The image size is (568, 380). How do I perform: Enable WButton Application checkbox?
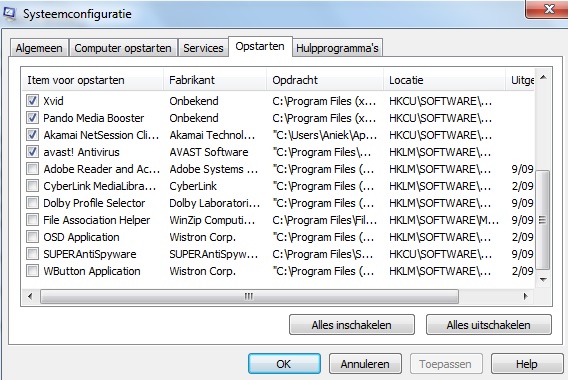(32, 271)
